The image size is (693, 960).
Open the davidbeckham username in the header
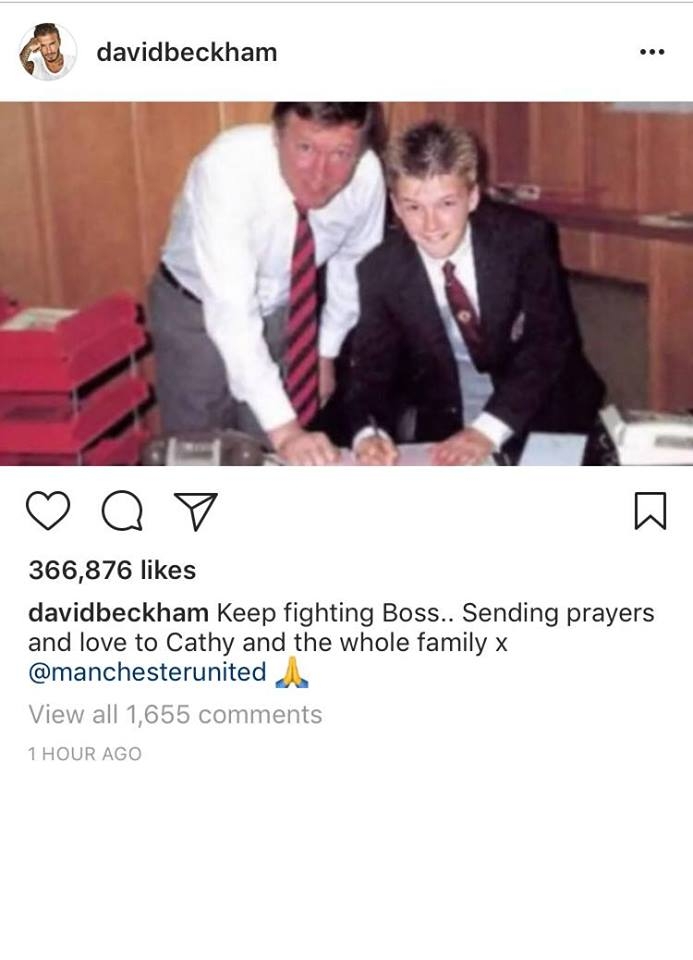(x=187, y=52)
